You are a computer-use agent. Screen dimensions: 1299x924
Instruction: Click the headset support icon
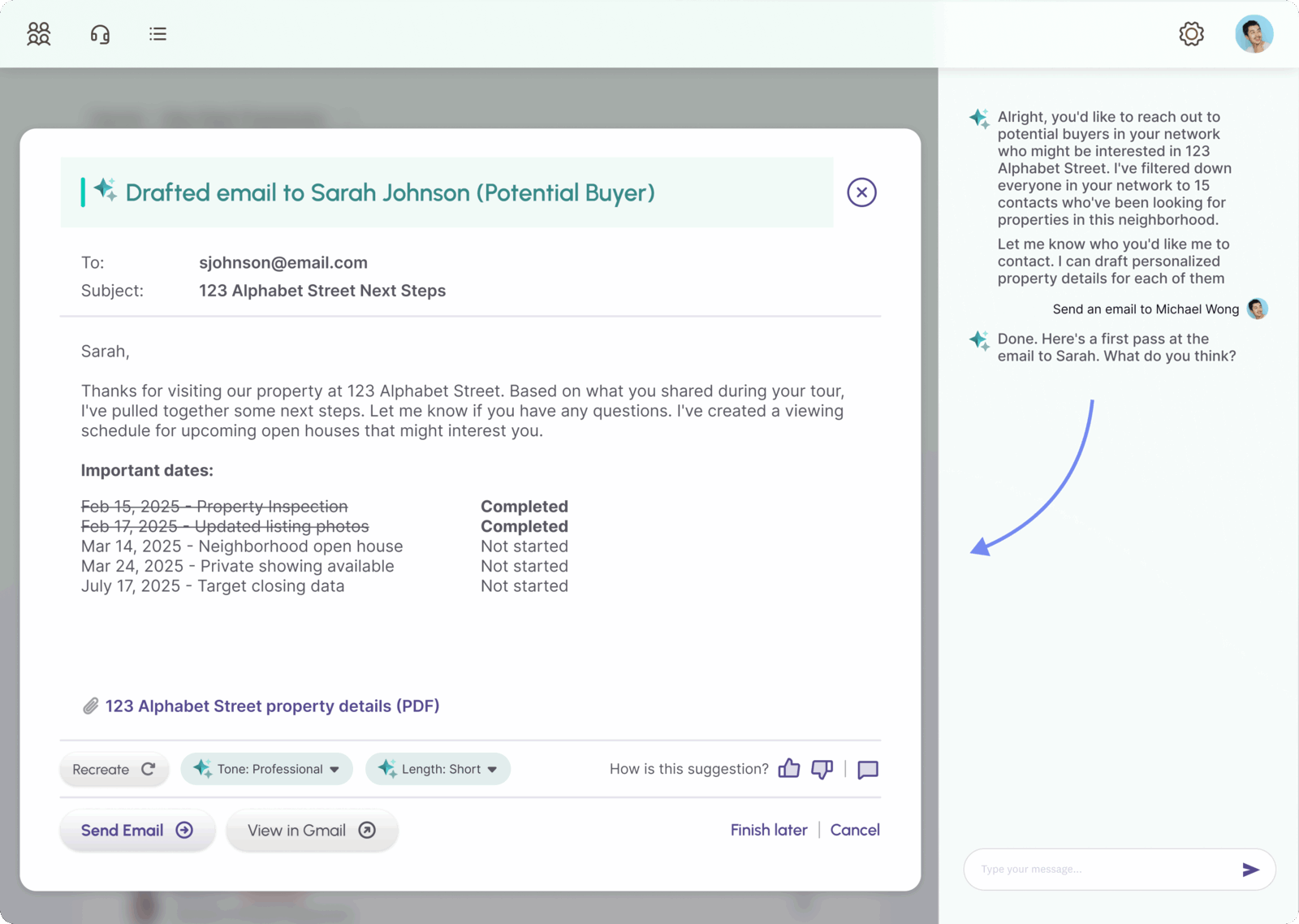tap(100, 34)
